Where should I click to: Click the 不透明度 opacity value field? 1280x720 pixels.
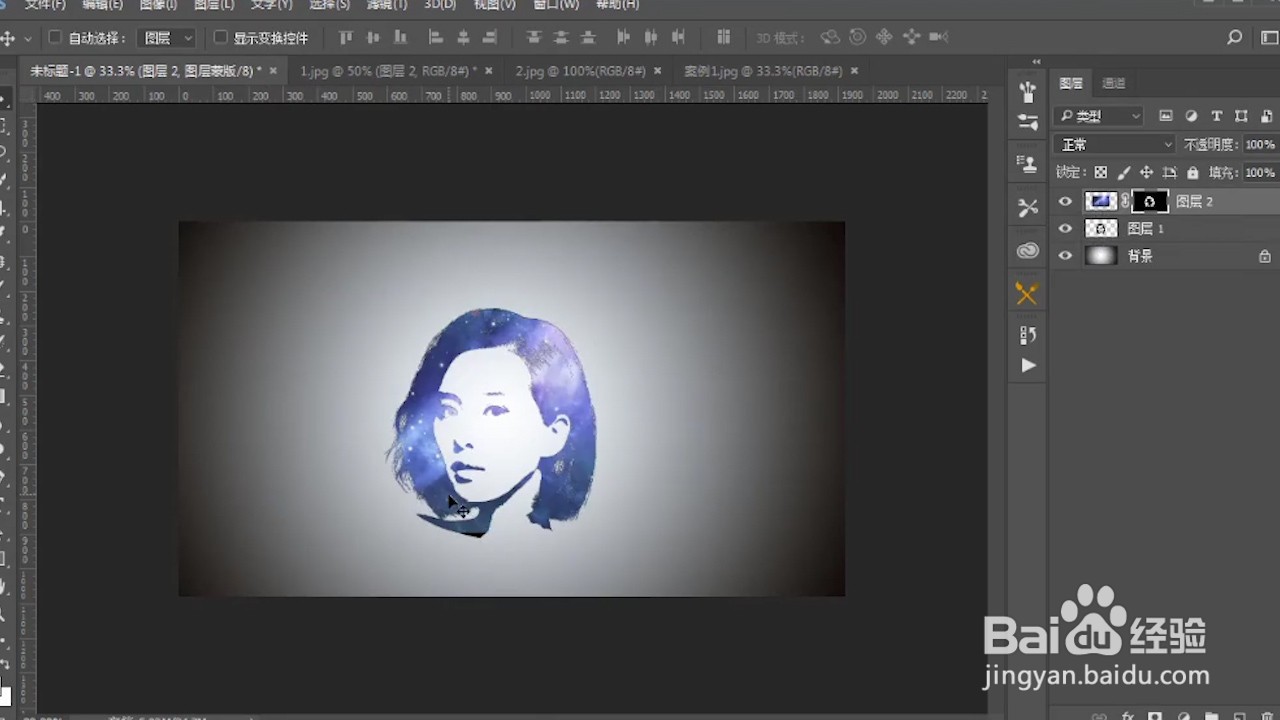tap(1260, 145)
